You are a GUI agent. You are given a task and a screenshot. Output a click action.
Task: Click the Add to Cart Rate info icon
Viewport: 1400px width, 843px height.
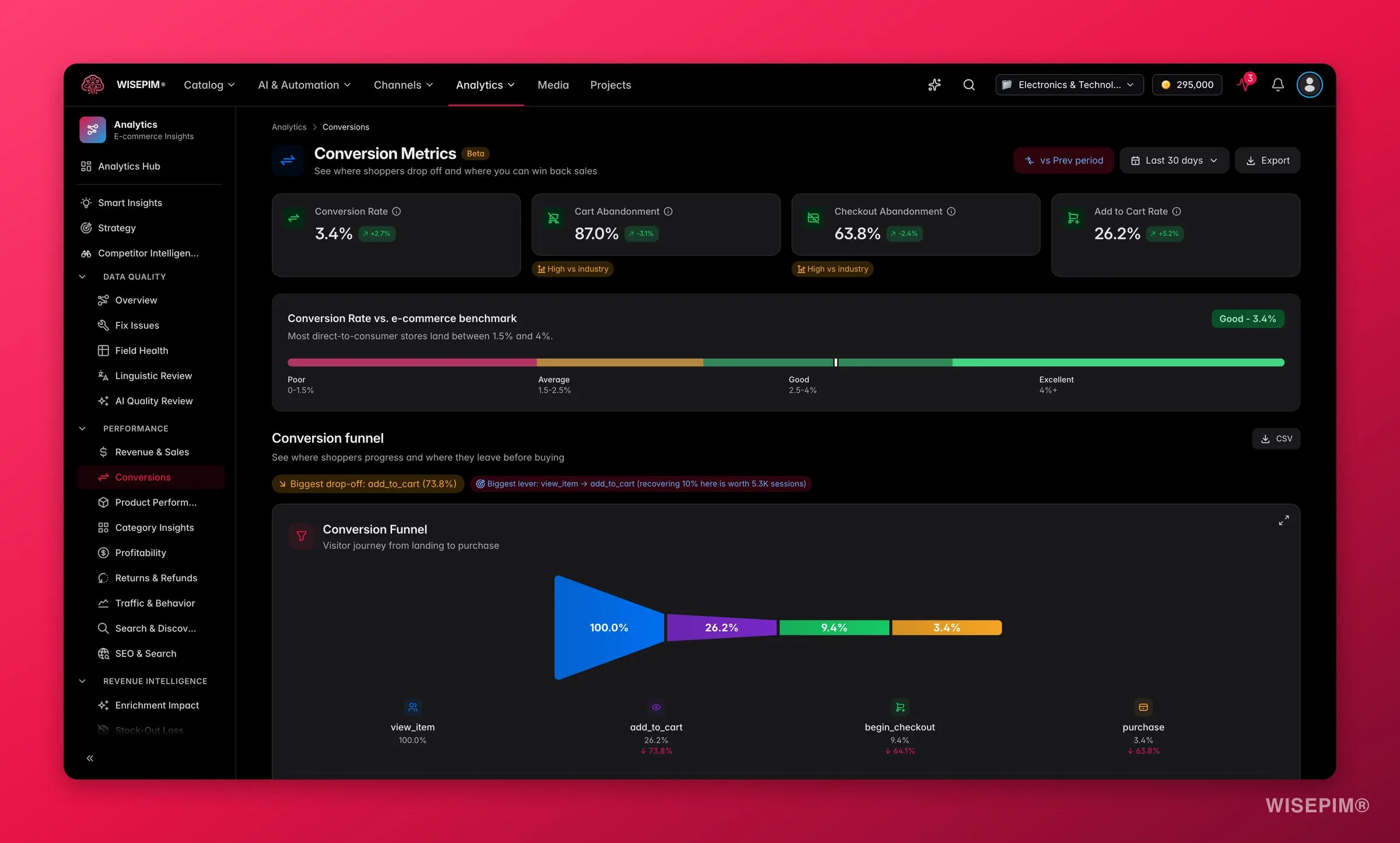pos(1177,211)
